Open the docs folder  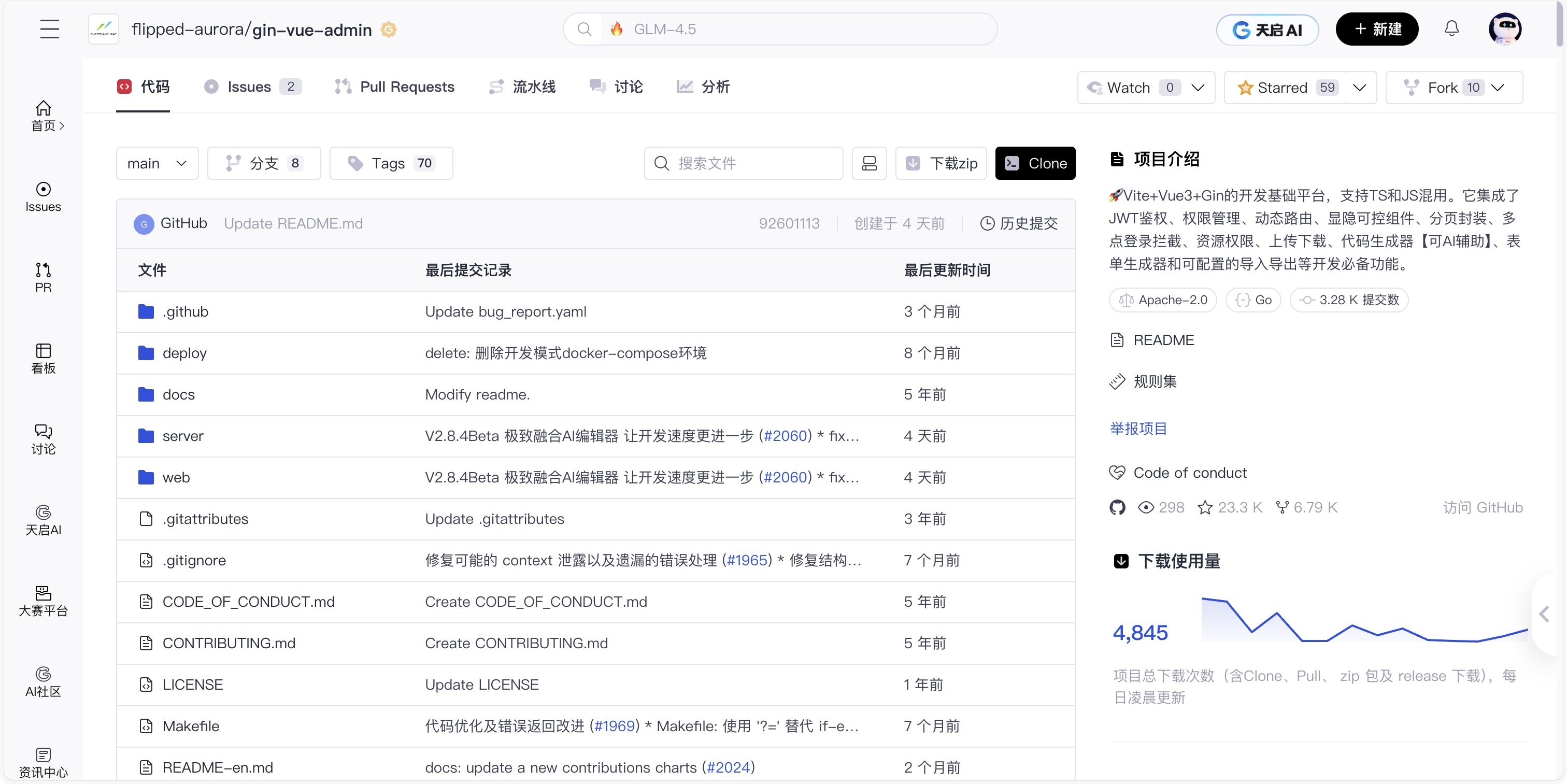point(178,394)
